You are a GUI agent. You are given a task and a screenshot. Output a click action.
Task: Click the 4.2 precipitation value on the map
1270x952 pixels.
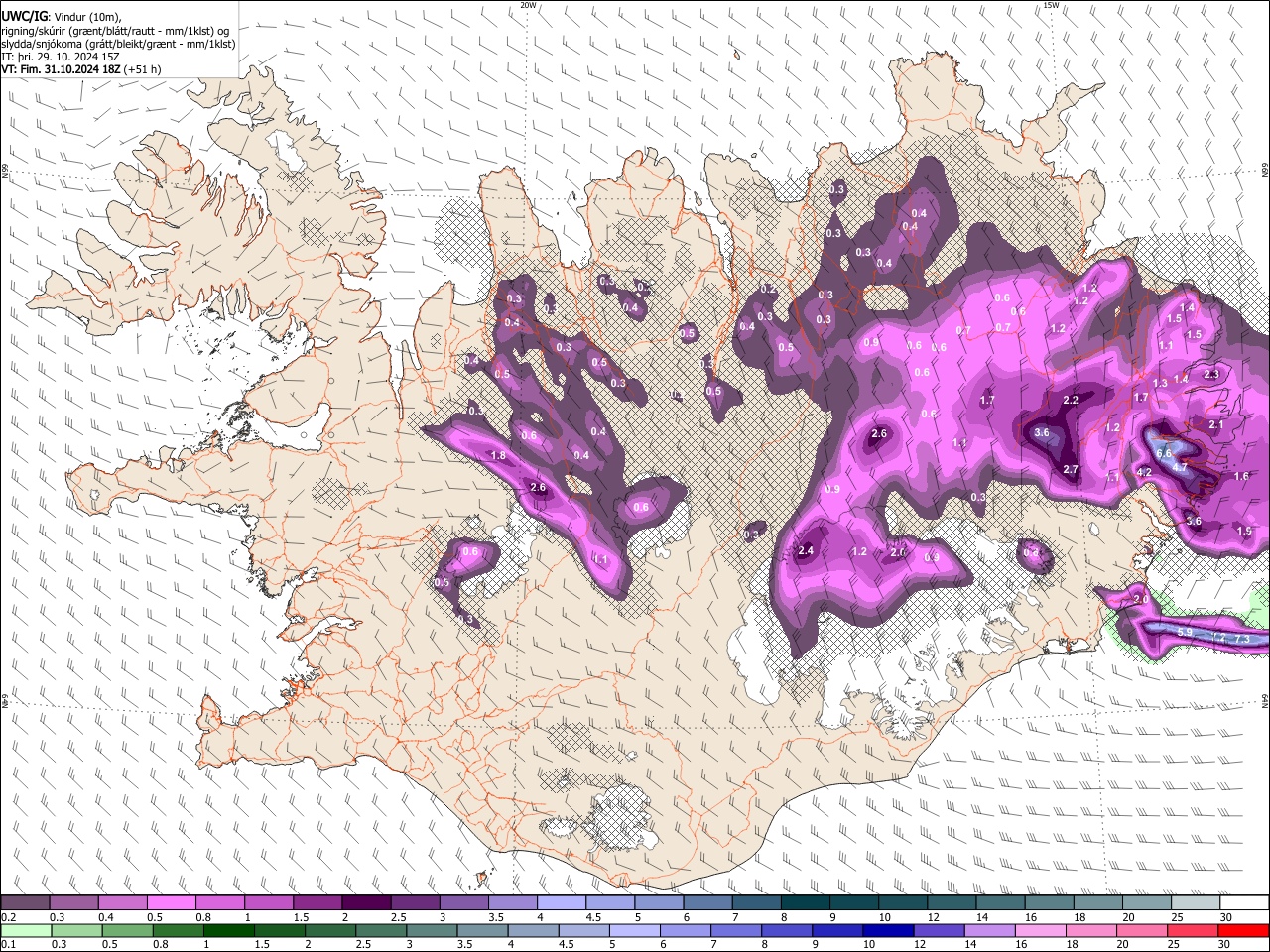coord(1144,472)
